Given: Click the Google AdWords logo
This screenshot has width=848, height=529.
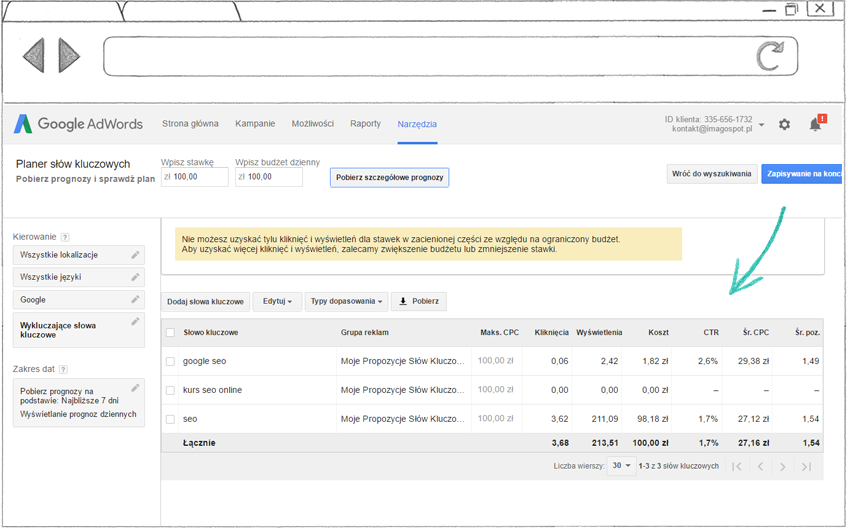Looking at the screenshot, I should (x=78, y=124).
